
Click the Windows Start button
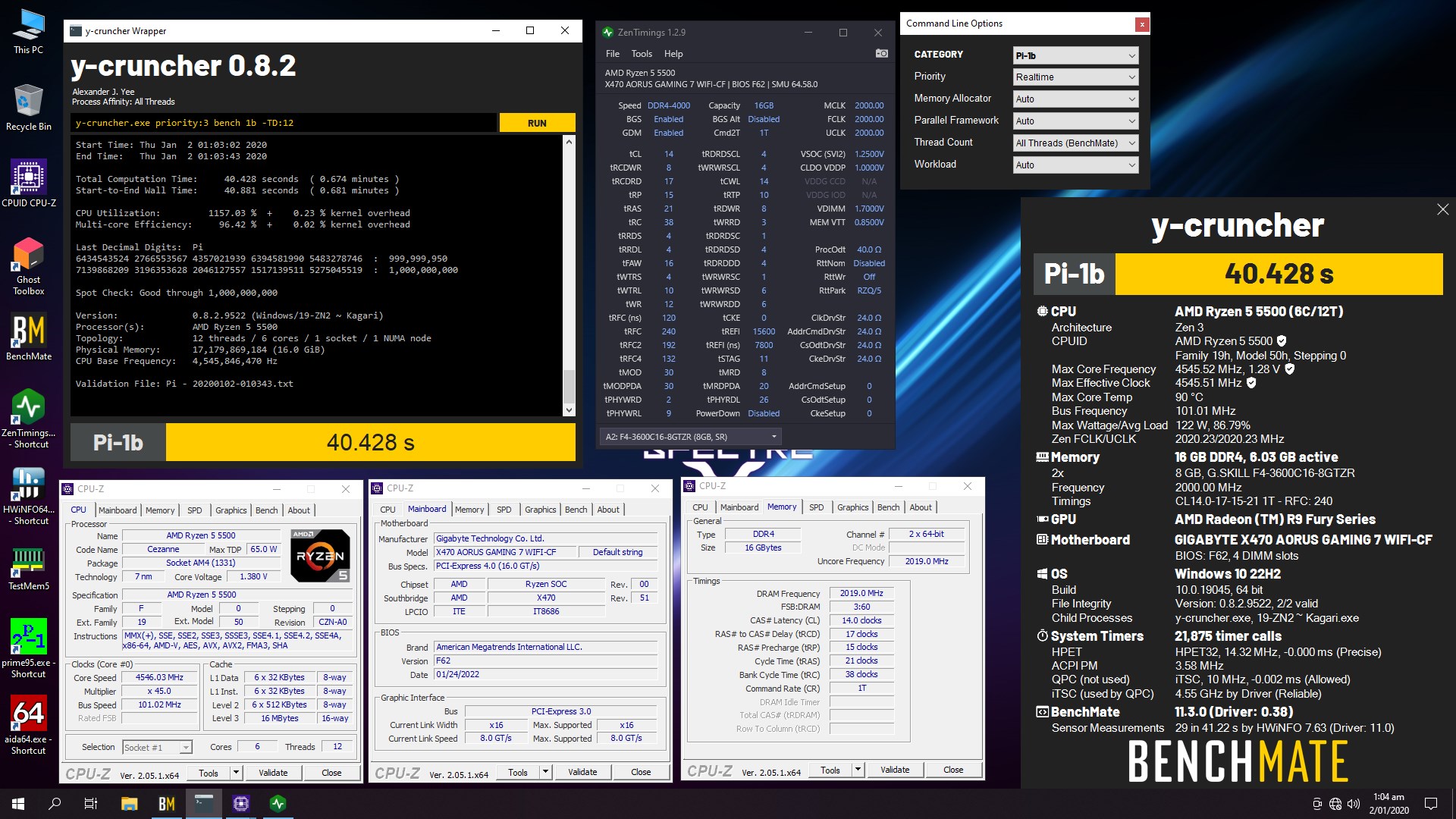tap(18, 804)
